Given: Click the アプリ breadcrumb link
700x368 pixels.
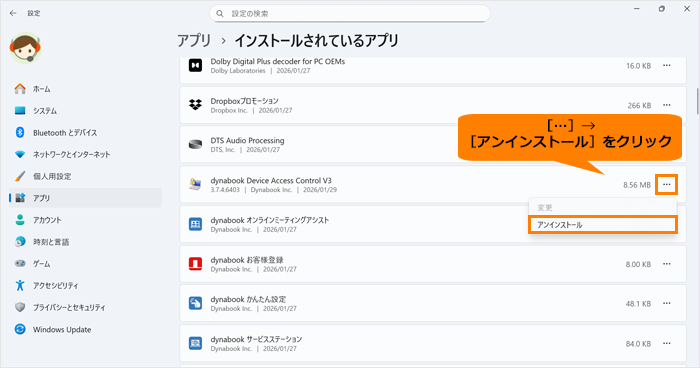Looking at the screenshot, I should coord(194,41).
